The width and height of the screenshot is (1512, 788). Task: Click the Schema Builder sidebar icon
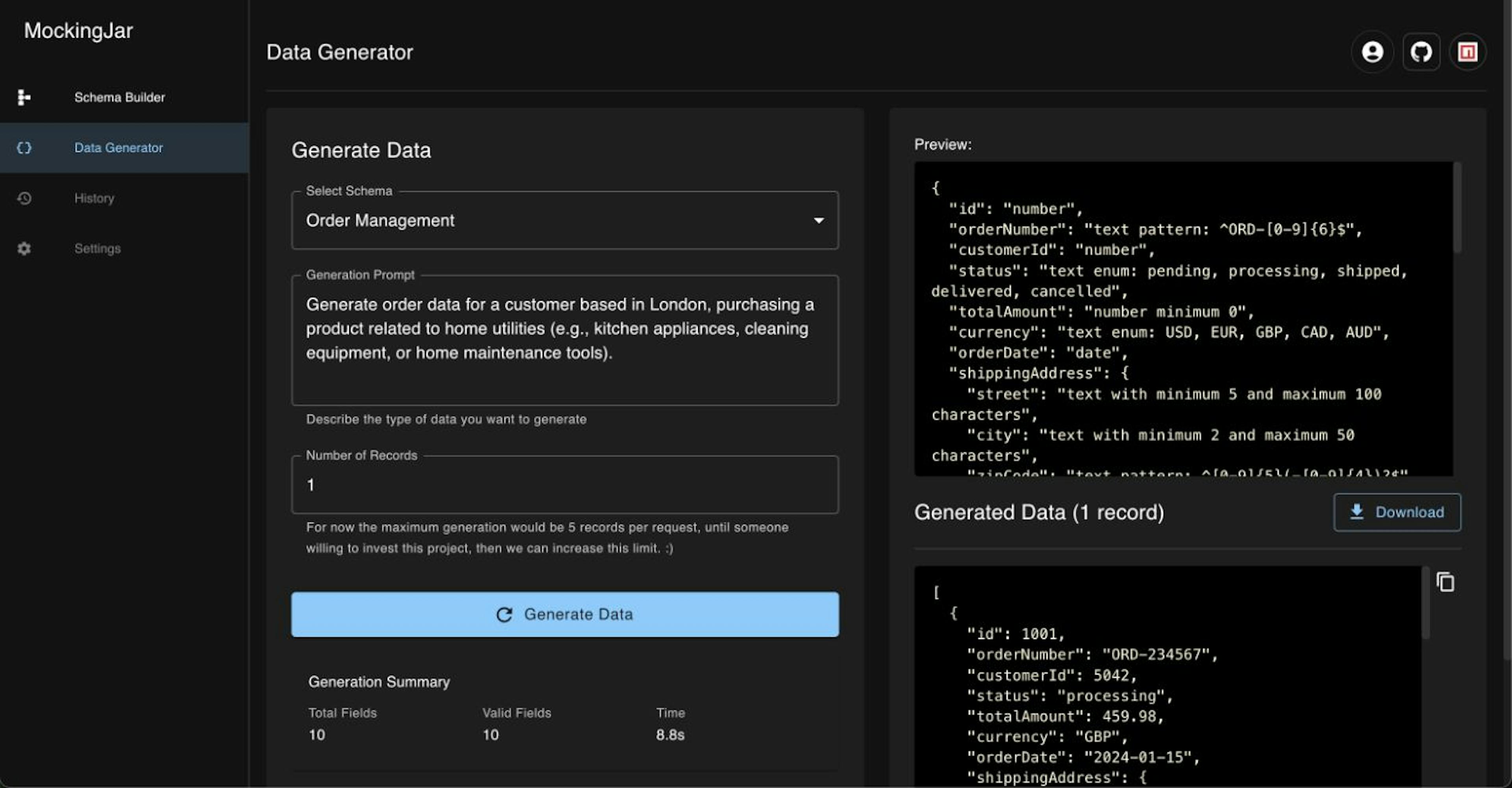click(x=24, y=97)
